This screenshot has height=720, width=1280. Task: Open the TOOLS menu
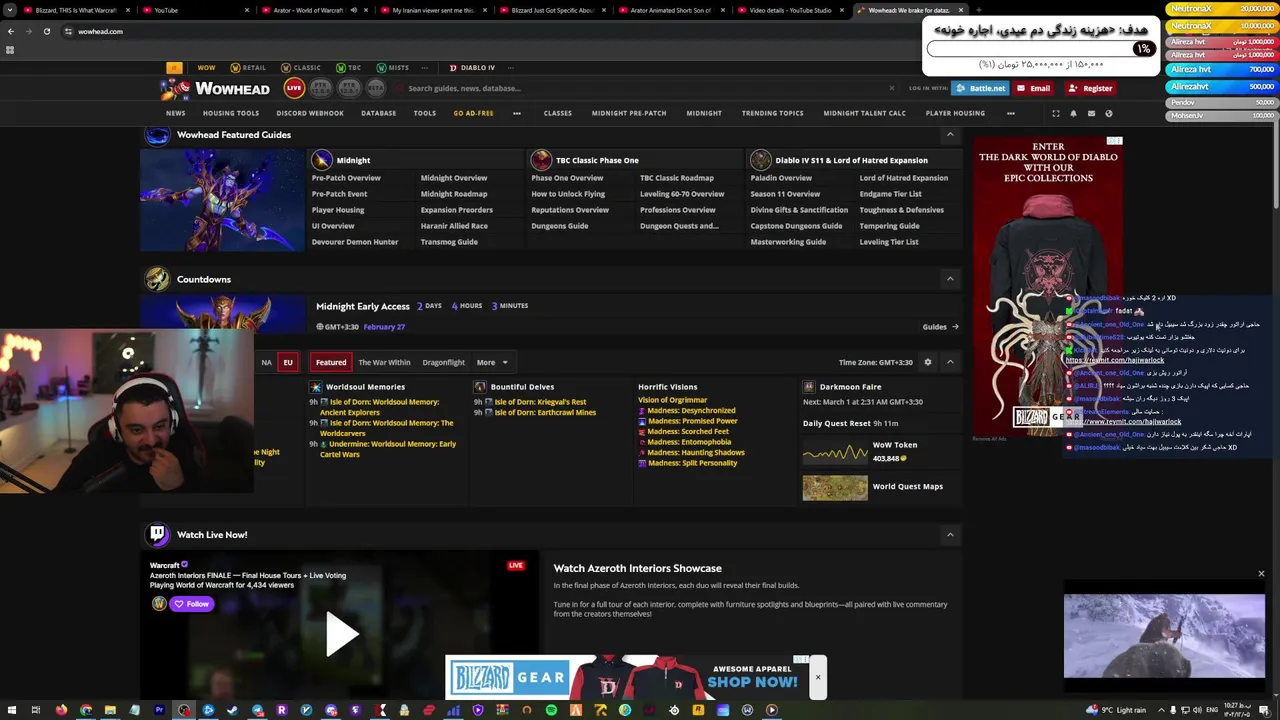(x=424, y=113)
